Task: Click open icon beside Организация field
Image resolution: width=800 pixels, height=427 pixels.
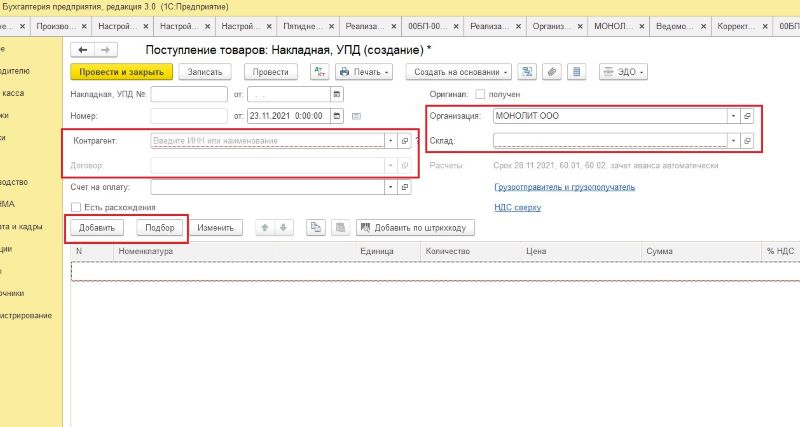Action: pos(748,116)
